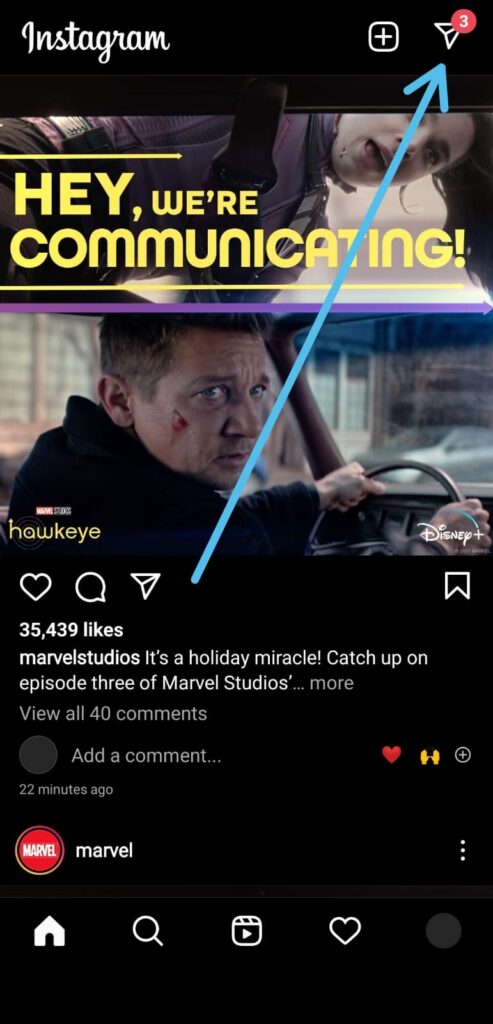Open the Reels tab
The image size is (493, 1024).
pos(247,930)
